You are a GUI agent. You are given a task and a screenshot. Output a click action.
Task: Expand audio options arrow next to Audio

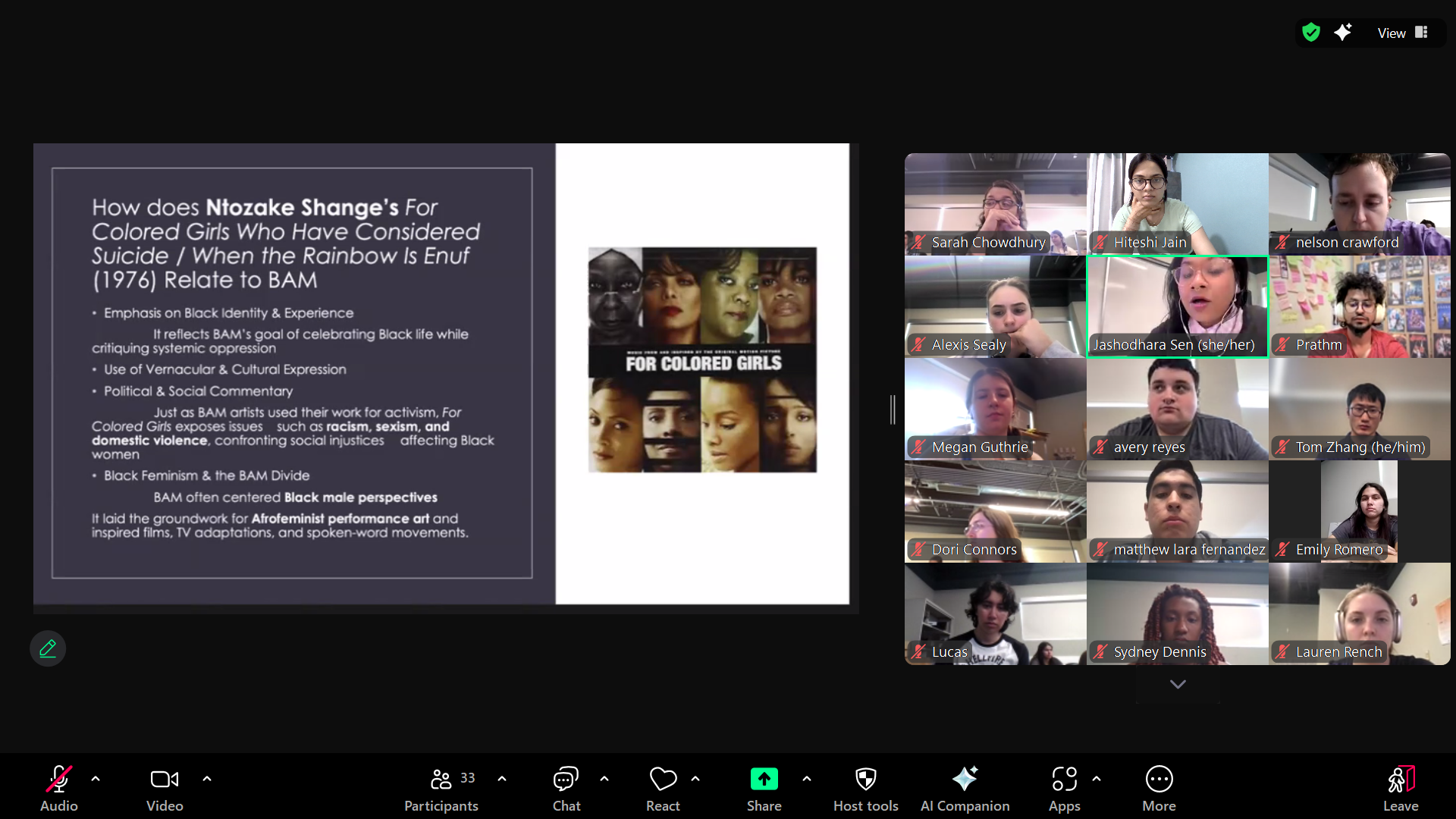coord(96,779)
